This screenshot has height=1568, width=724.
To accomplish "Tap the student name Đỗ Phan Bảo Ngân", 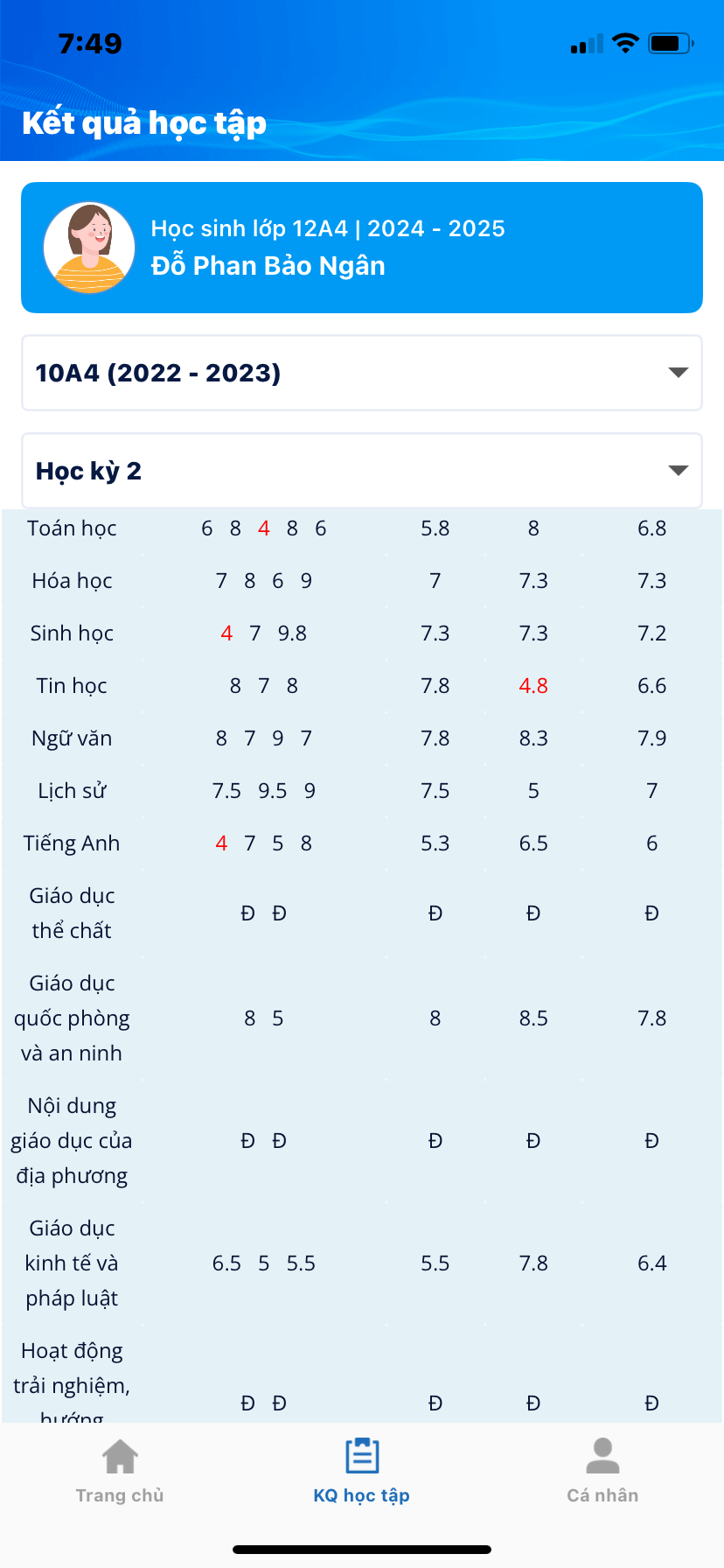I will (268, 266).
